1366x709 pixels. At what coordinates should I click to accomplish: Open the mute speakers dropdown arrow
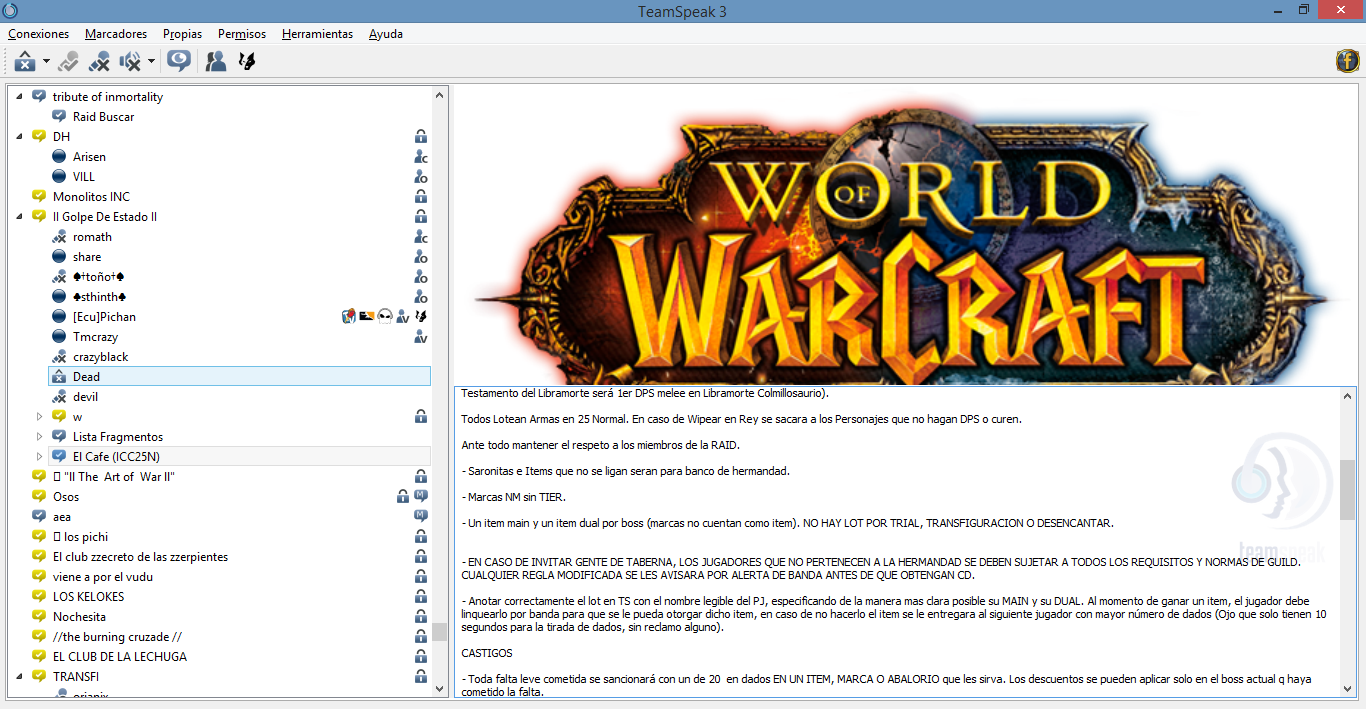tap(151, 62)
